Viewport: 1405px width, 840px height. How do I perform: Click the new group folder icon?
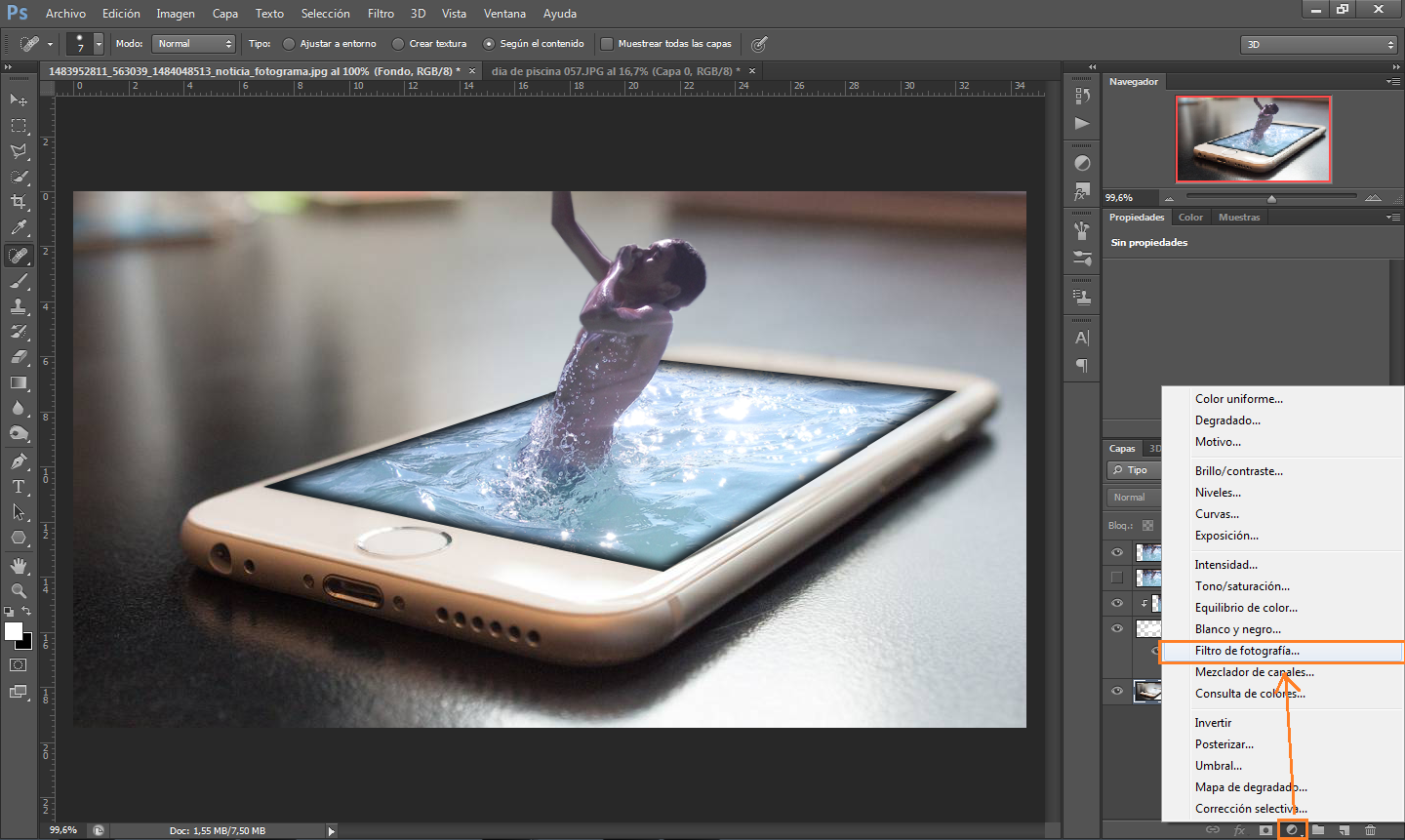[1318, 830]
